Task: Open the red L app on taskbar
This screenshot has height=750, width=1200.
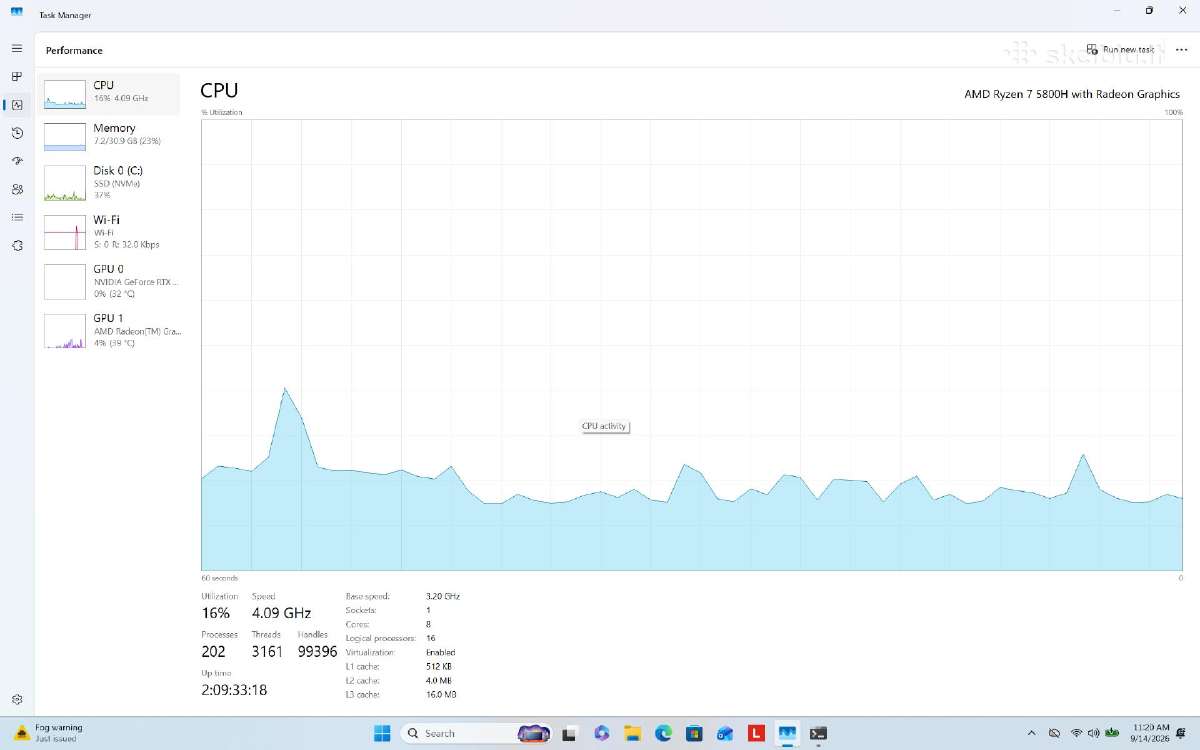Action: [x=756, y=733]
